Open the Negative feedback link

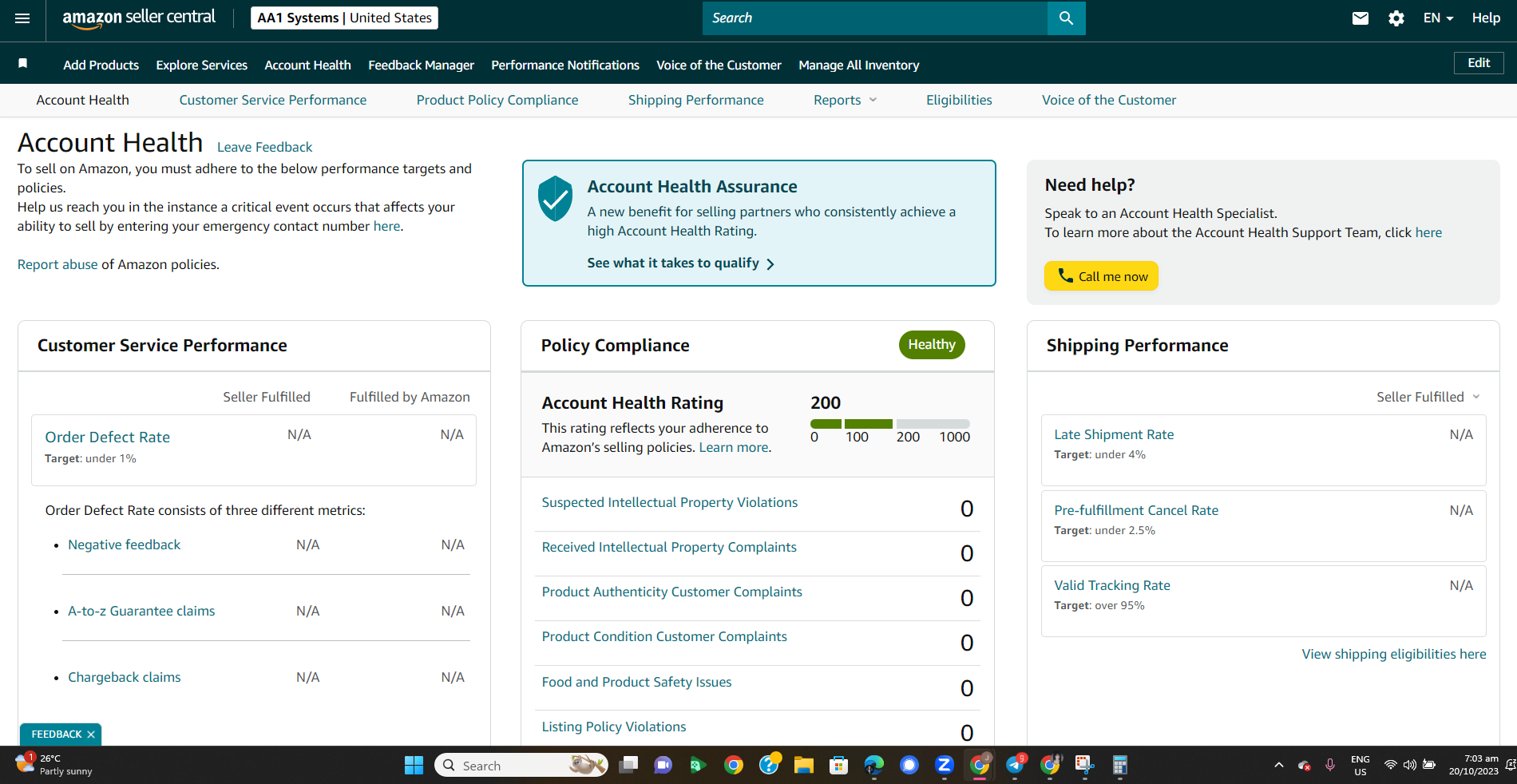125,544
